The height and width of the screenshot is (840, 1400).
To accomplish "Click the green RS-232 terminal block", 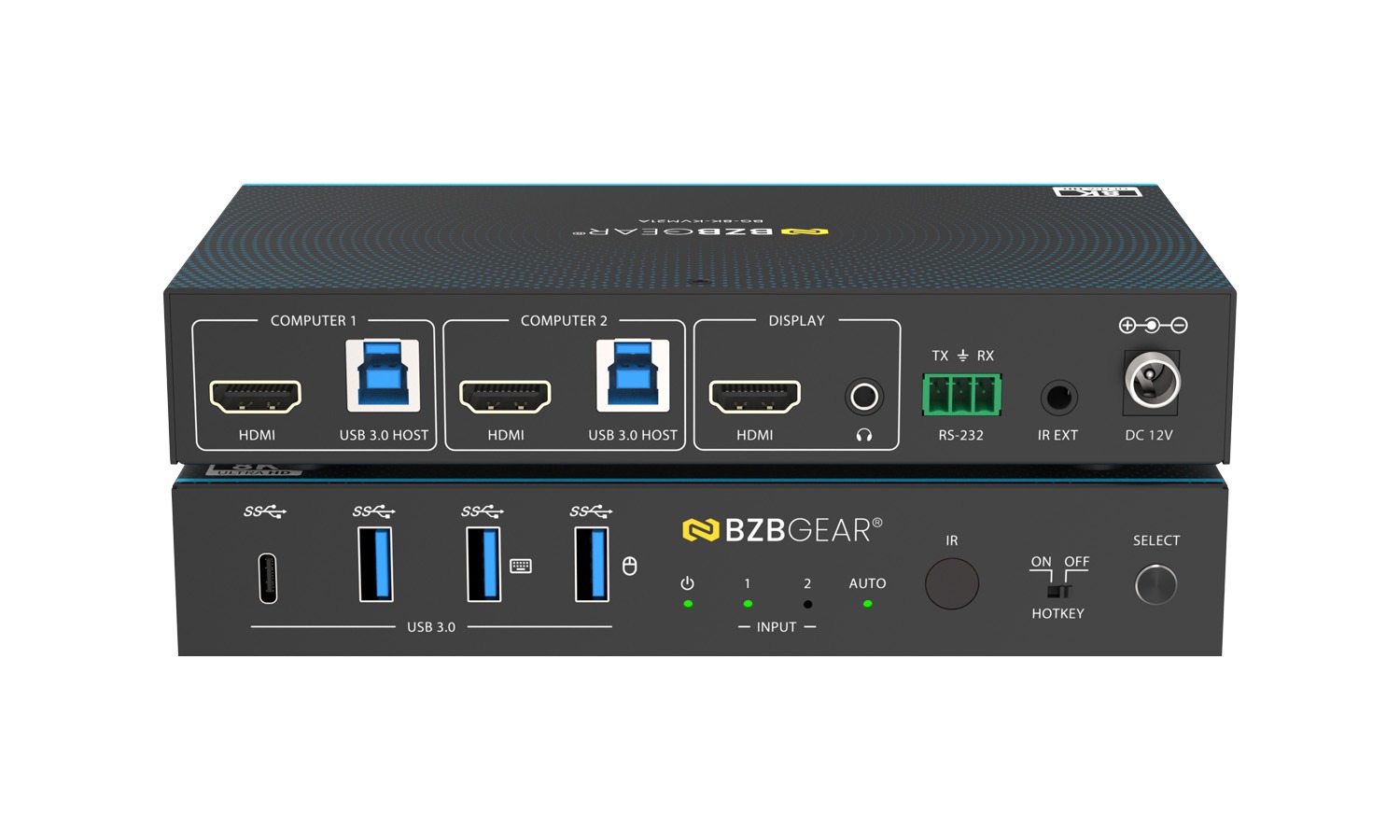I will (961, 395).
